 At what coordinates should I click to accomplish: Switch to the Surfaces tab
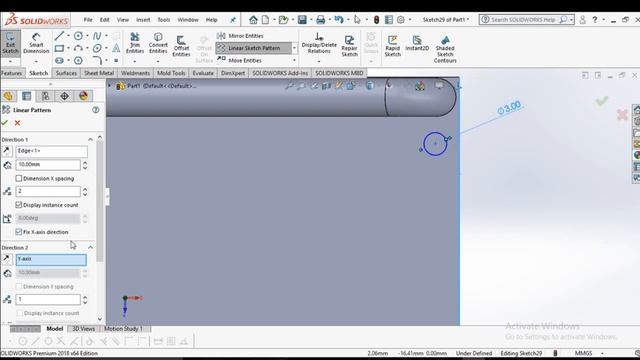[66, 73]
